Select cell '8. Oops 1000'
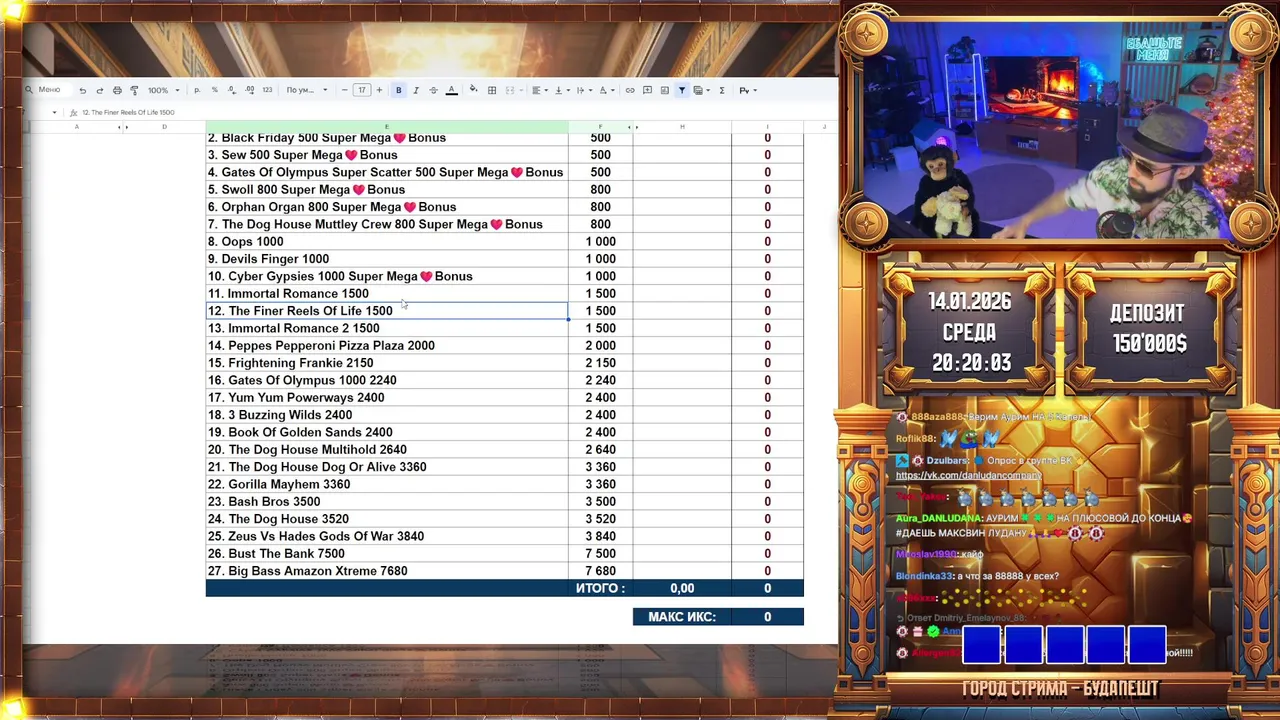Viewport: 1280px width, 720px height. pyautogui.click(x=387, y=242)
